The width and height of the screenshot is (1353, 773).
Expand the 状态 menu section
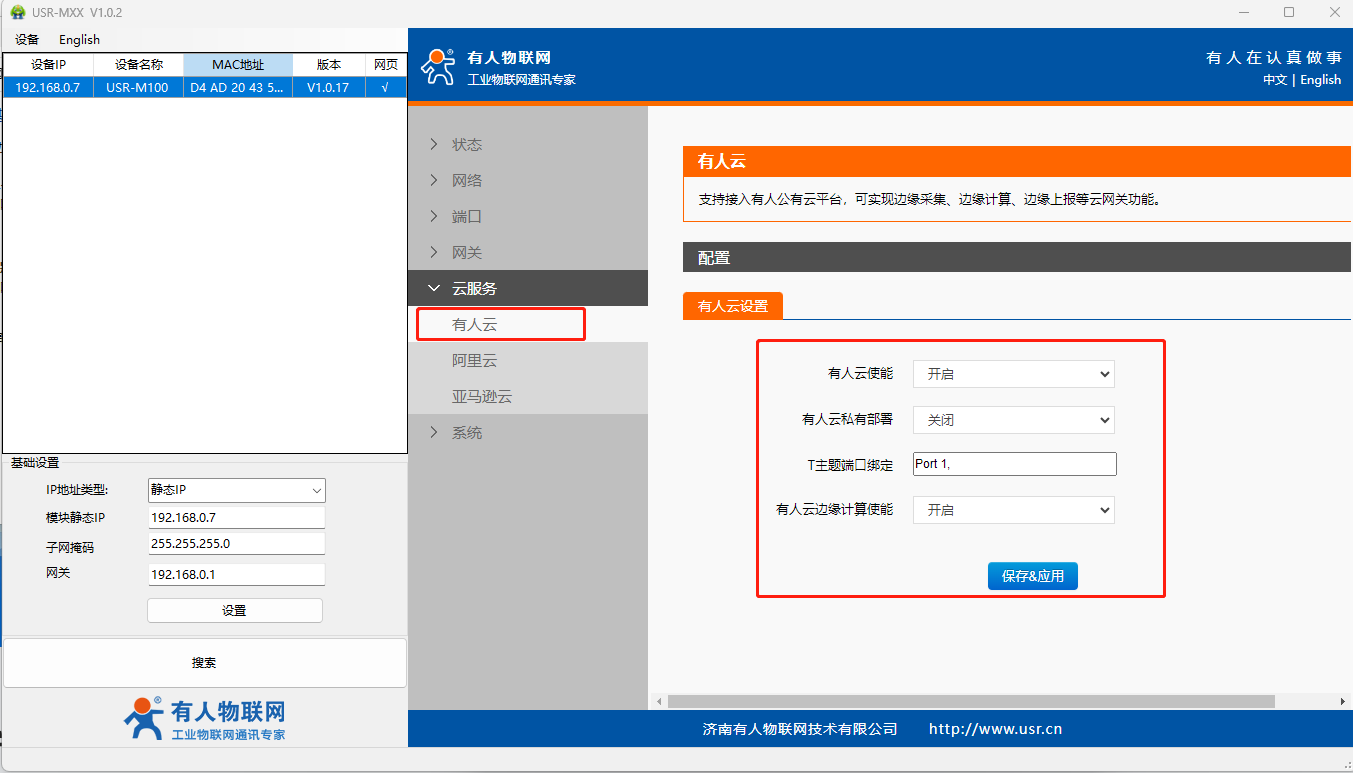click(x=466, y=144)
